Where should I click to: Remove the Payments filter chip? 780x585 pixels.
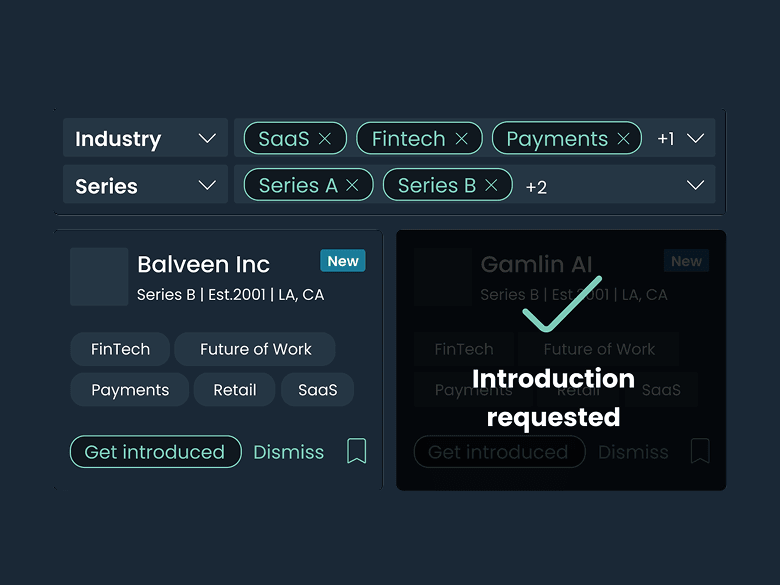[624, 139]
